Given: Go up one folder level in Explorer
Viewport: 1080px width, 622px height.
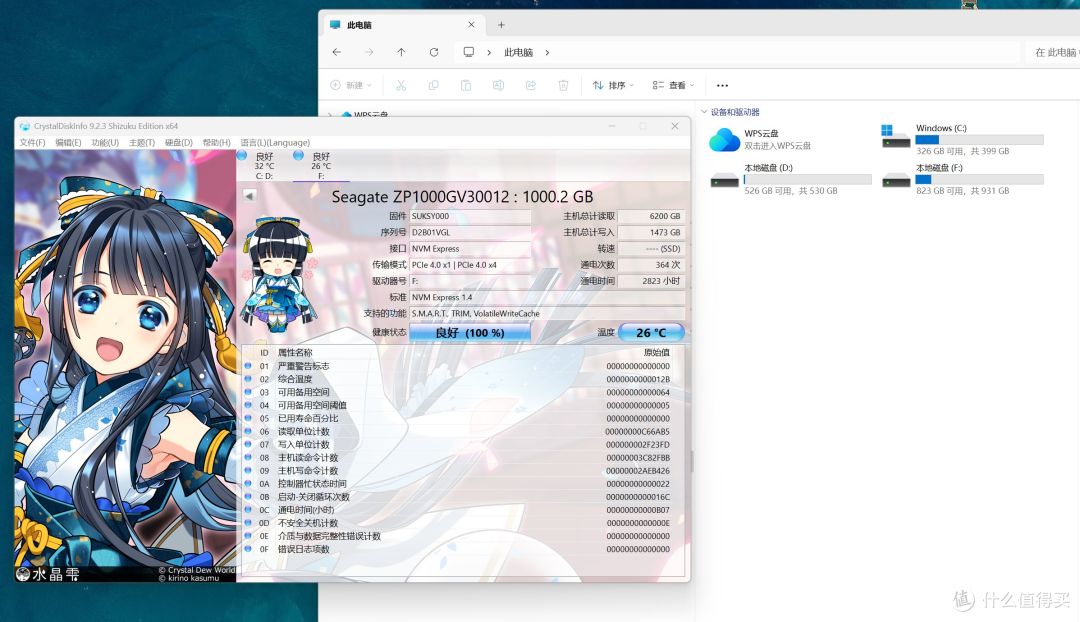Looking at the screenshot, I should click(x=402, y=52).
